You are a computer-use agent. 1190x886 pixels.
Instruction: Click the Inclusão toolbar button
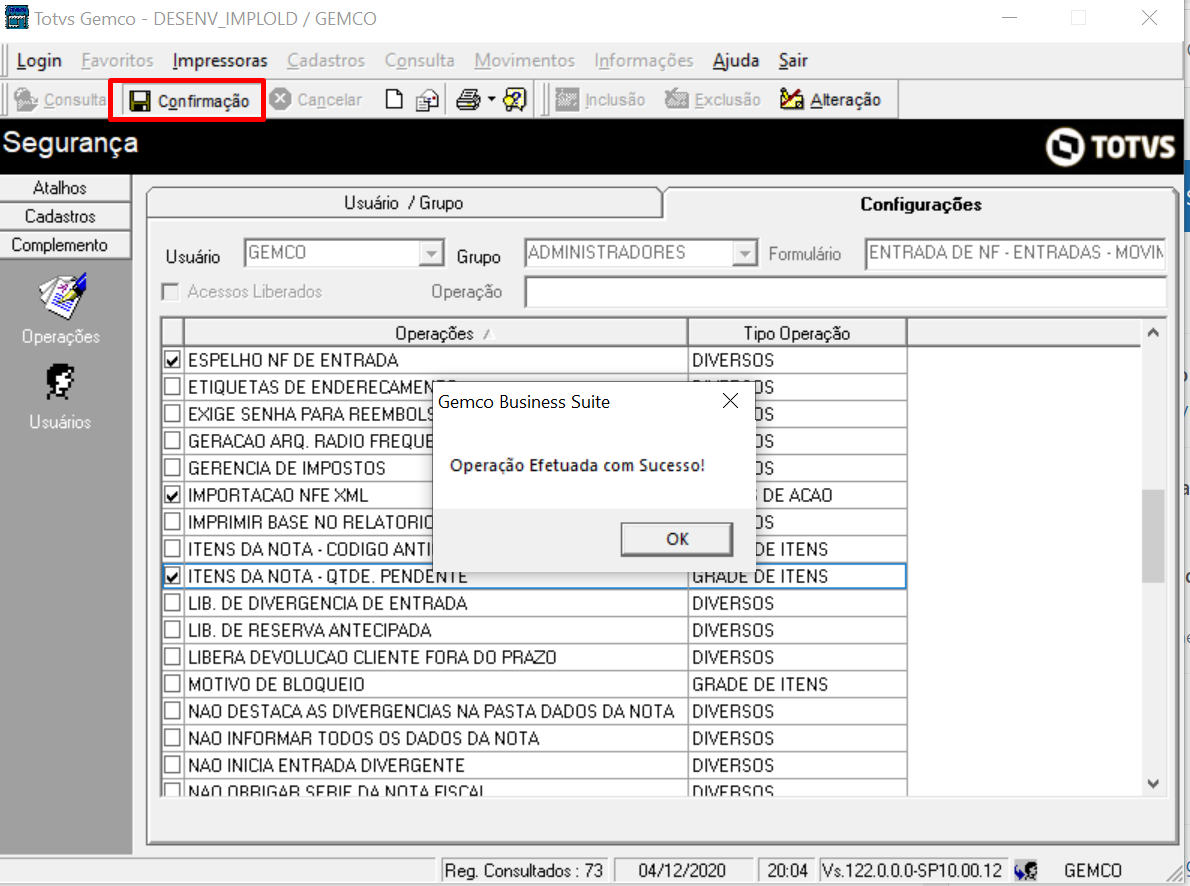point(600,99)
